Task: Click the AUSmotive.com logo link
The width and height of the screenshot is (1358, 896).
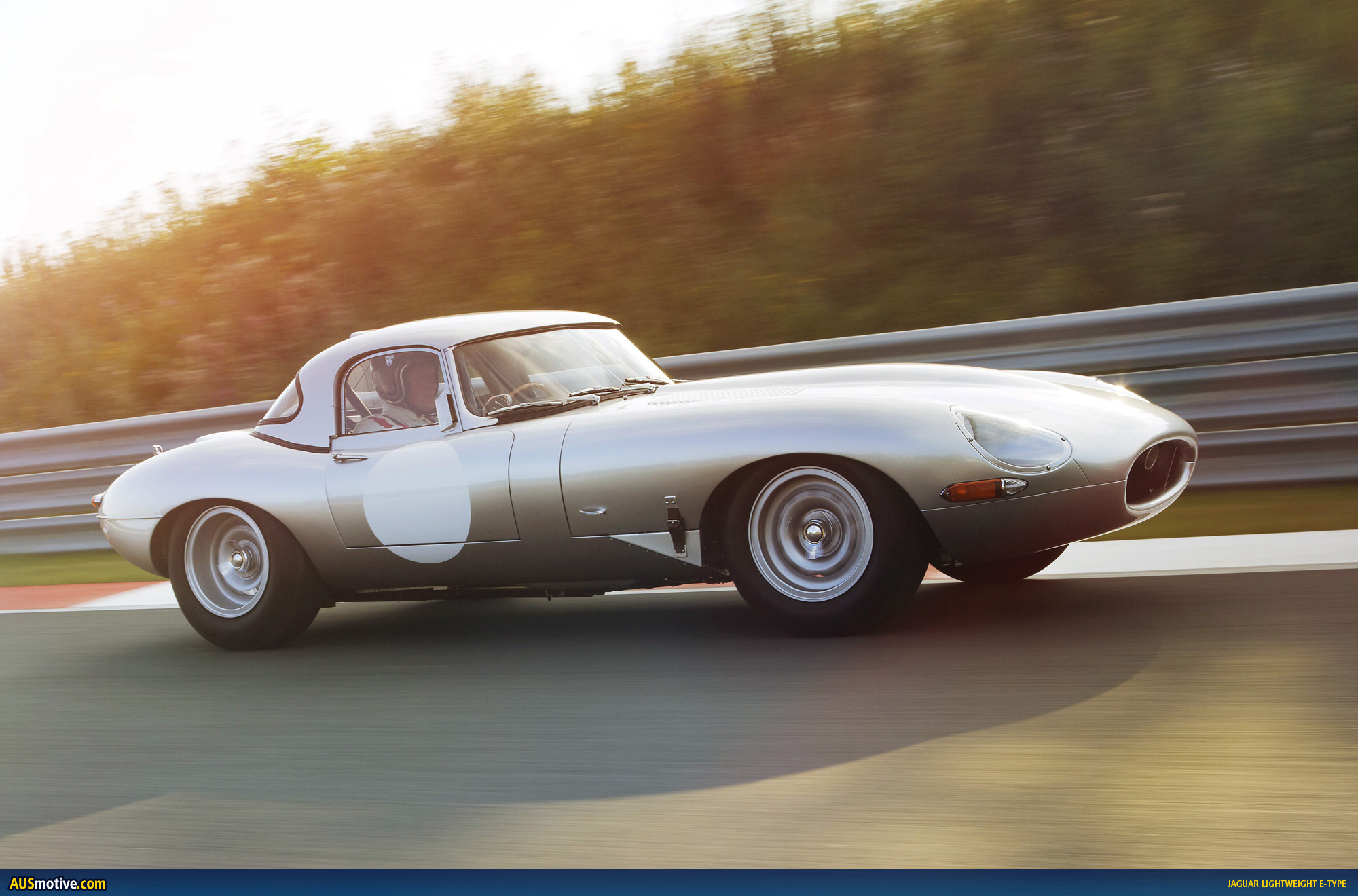Action: coord(58,883)
